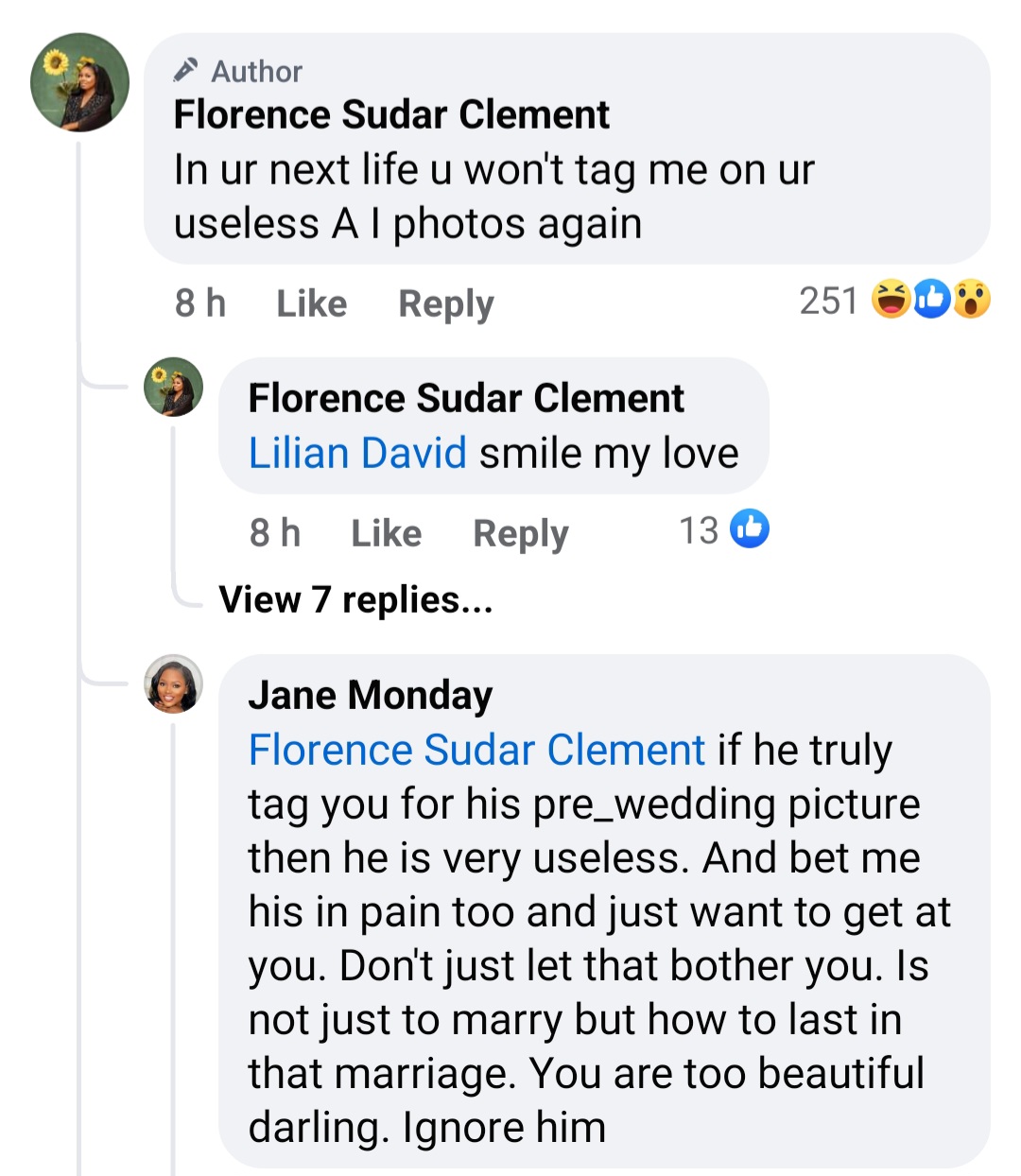Reply to the 'smile my love' comment

click(520, 533)
